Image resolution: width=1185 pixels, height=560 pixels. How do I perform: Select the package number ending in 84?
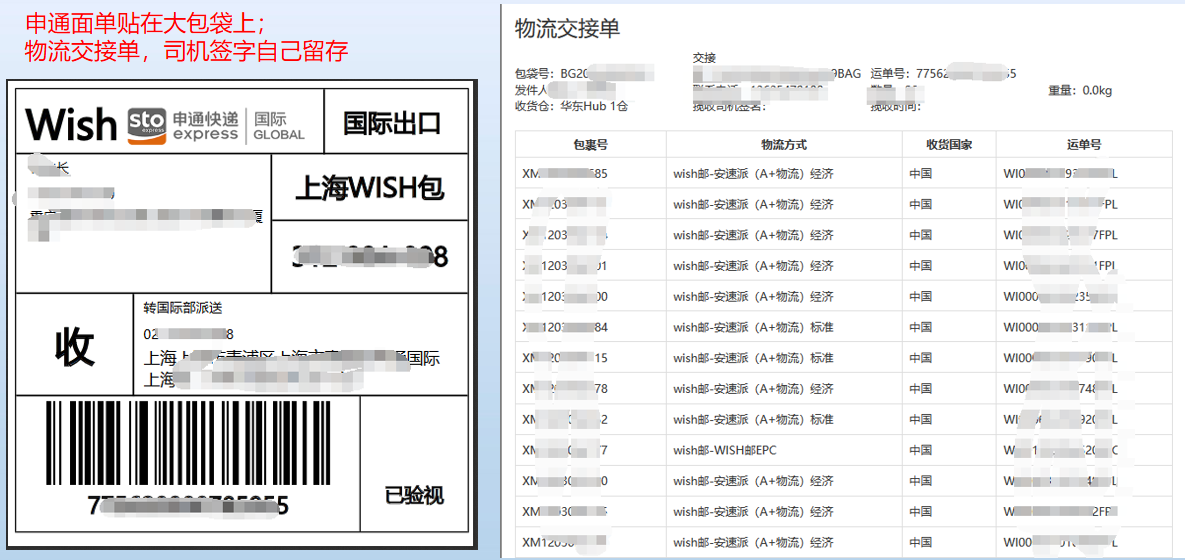tap(565, 327)
